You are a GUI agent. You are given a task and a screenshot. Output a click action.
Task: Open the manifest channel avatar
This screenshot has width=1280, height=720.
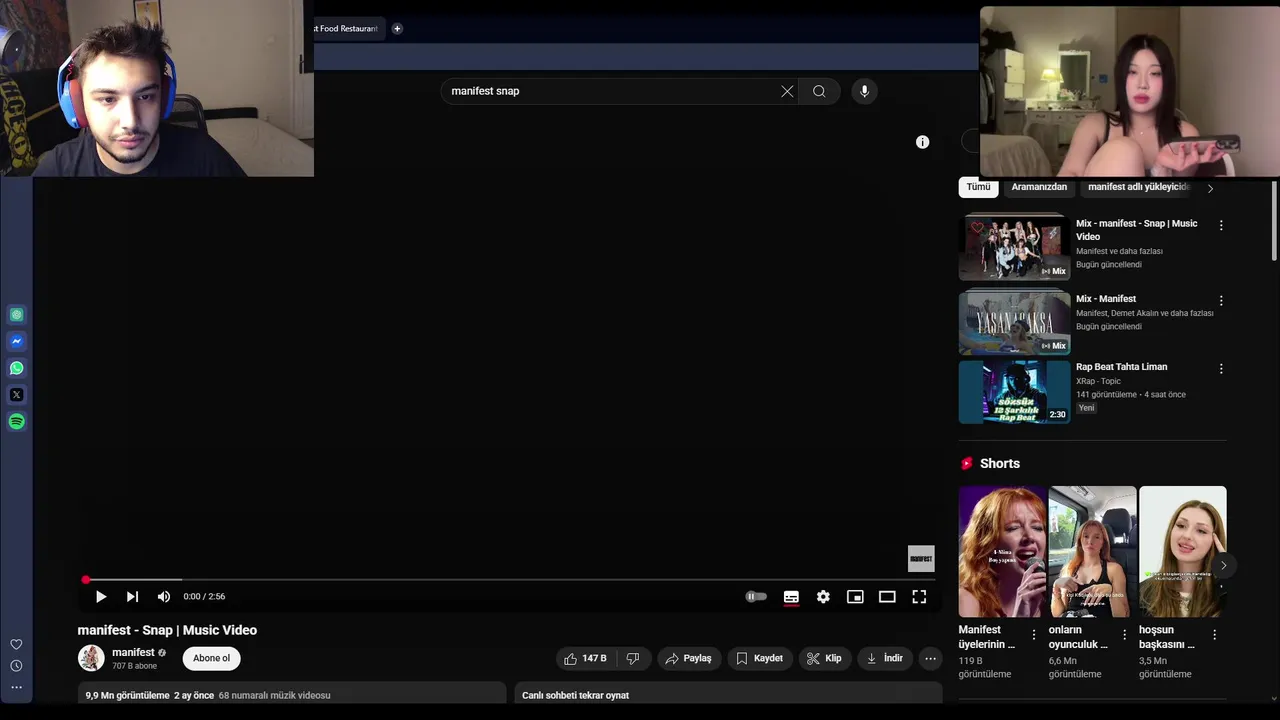(91, 658)
